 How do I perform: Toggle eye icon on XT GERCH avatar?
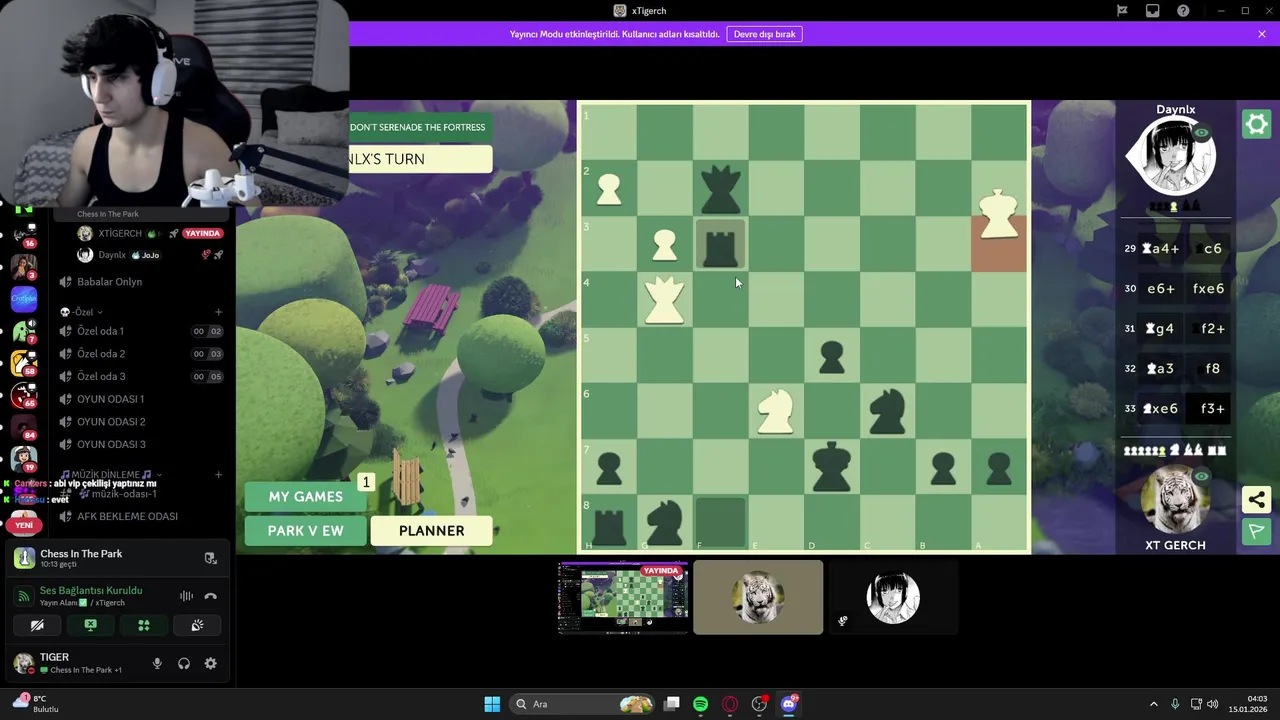click(x=1202, y=477)
